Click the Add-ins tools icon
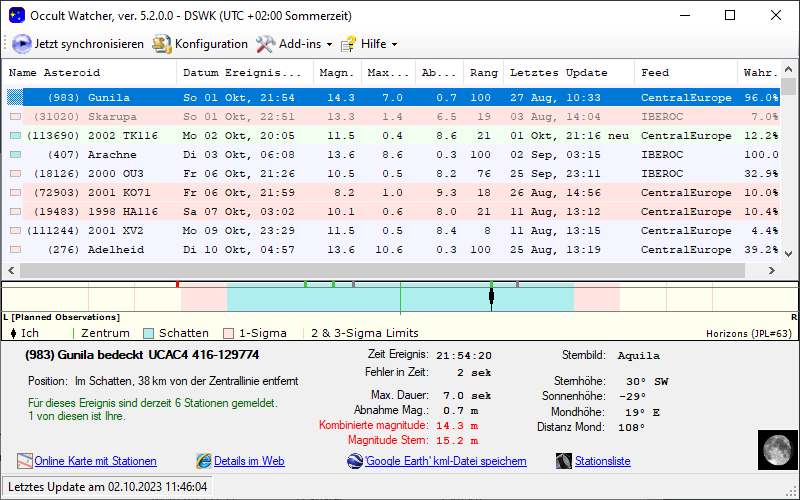800x500 pixels. tap(265, 44)
